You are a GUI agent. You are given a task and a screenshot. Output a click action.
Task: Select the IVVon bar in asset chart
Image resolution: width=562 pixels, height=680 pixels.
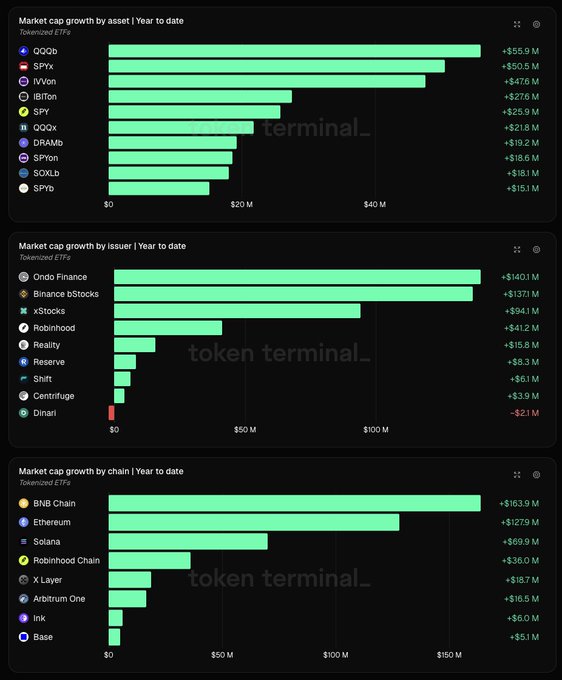[x=267, y=82]
